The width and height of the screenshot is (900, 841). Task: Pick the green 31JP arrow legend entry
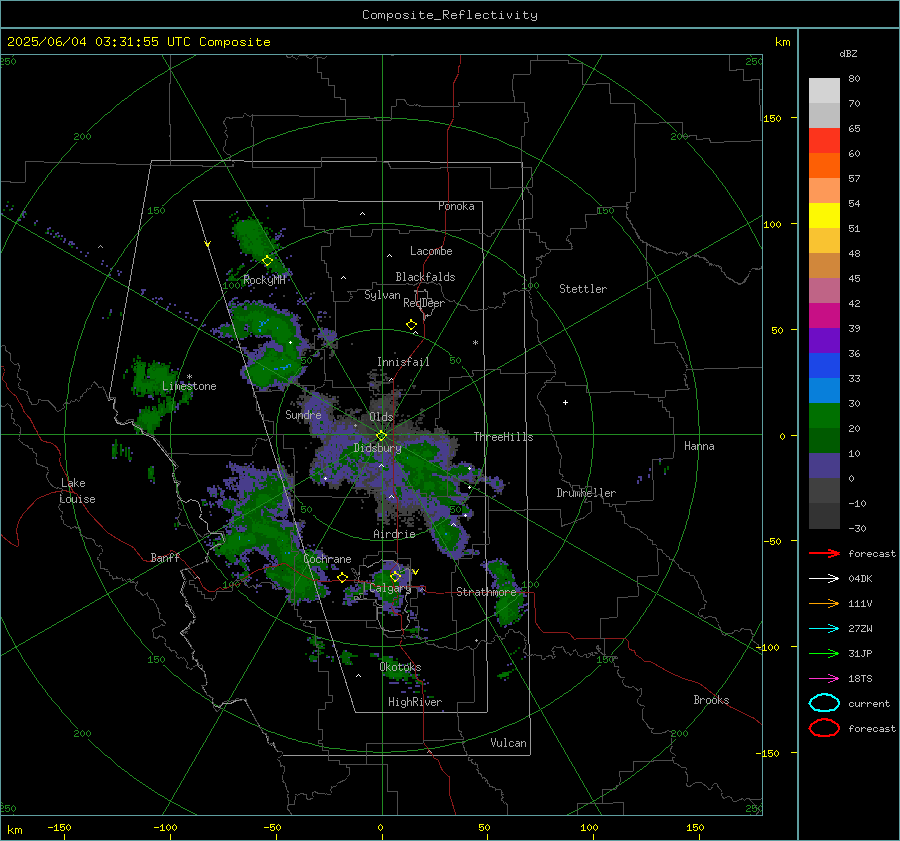click(824, 653)
